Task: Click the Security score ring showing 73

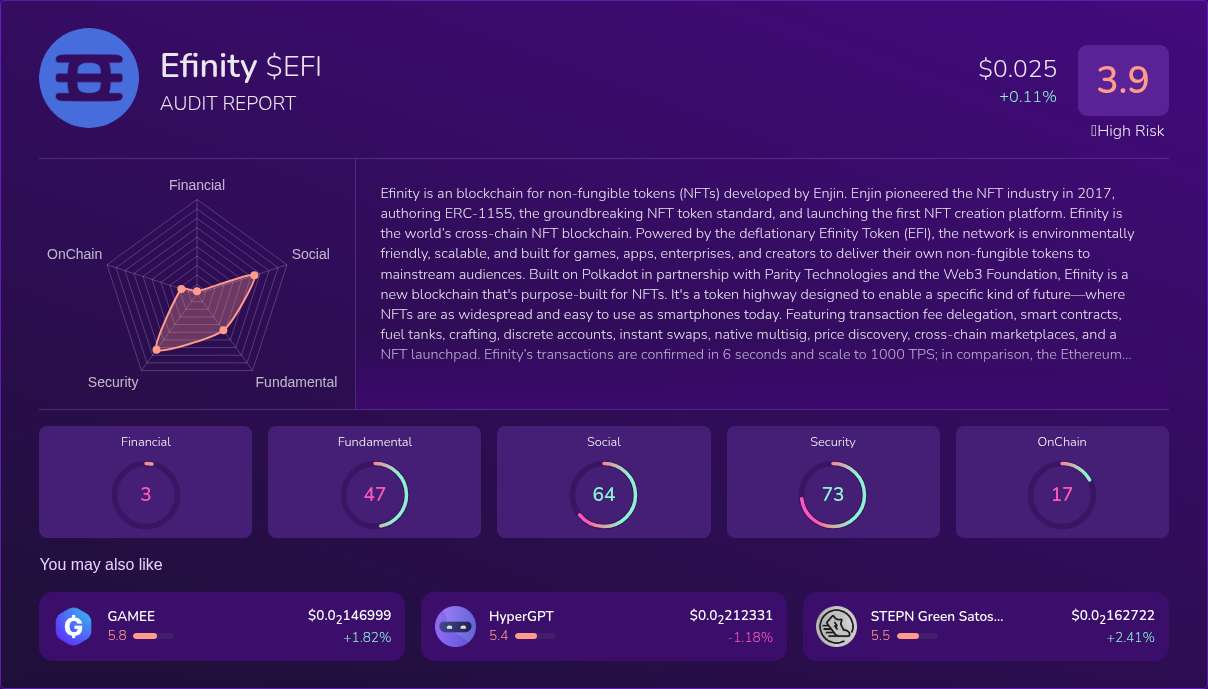Action: click(x=833, y=494)
